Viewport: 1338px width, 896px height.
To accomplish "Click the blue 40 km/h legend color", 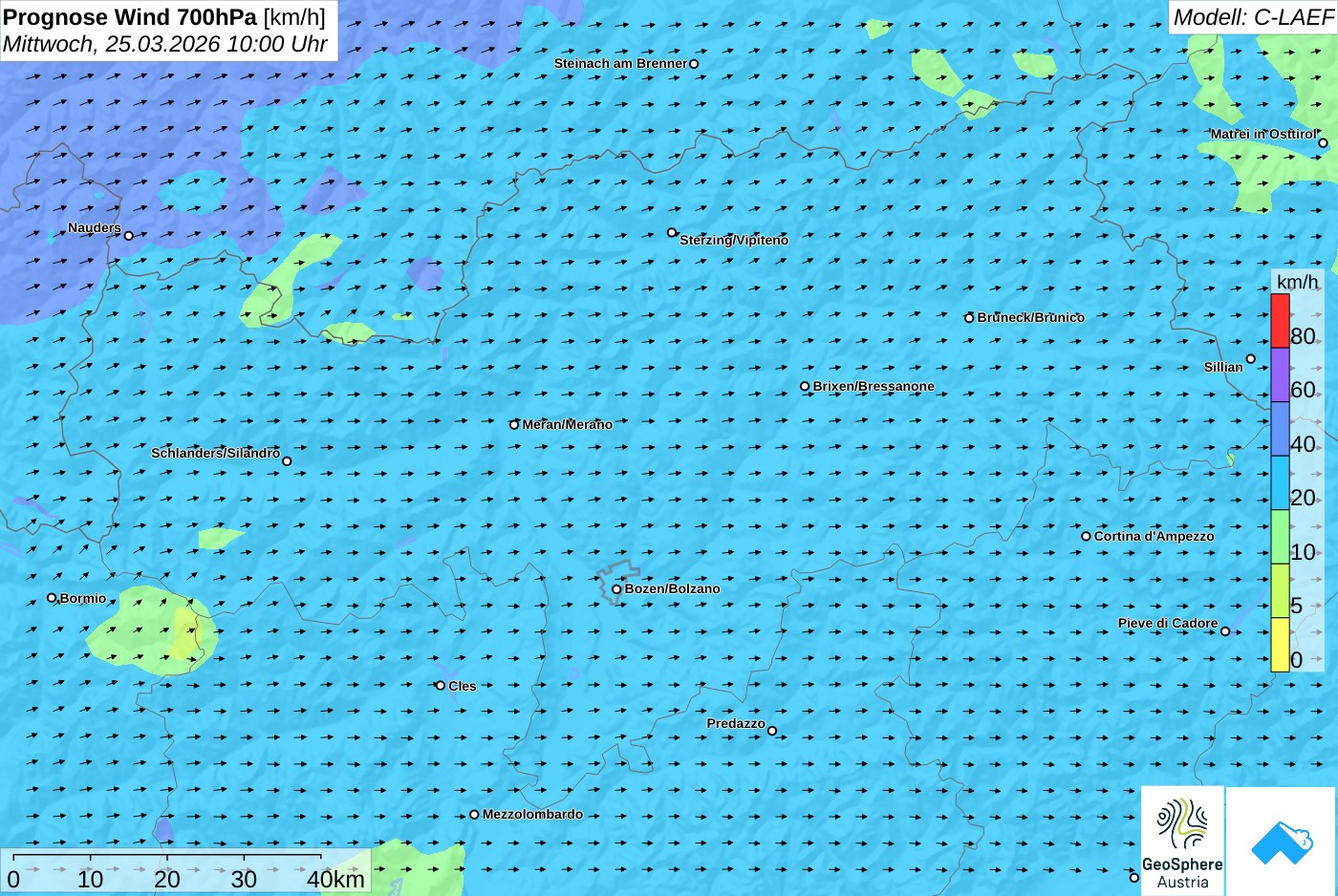I will pyautogui.click(x=1280, y=429).
